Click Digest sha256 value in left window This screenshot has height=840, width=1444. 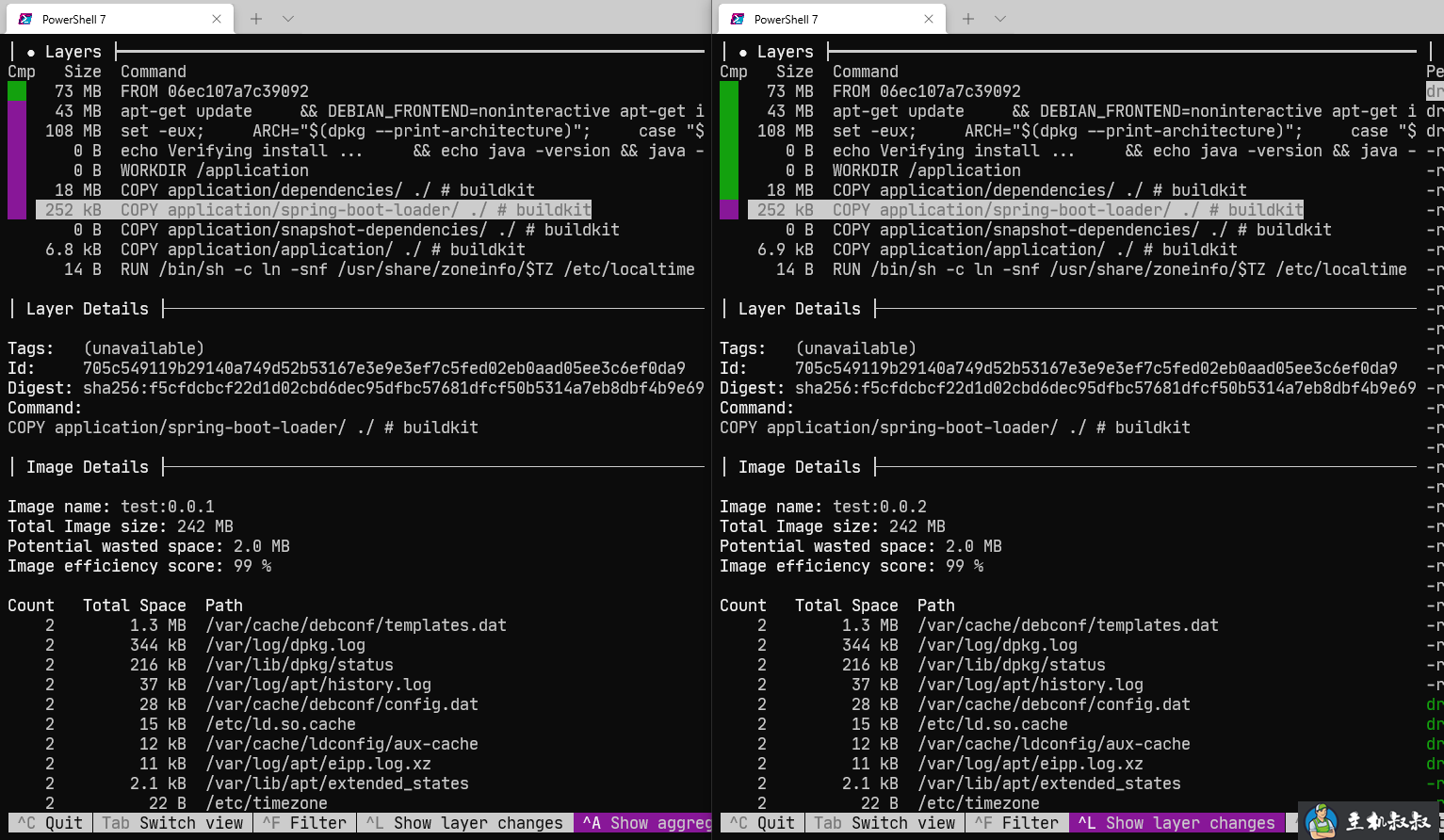(x=394, y=388)
